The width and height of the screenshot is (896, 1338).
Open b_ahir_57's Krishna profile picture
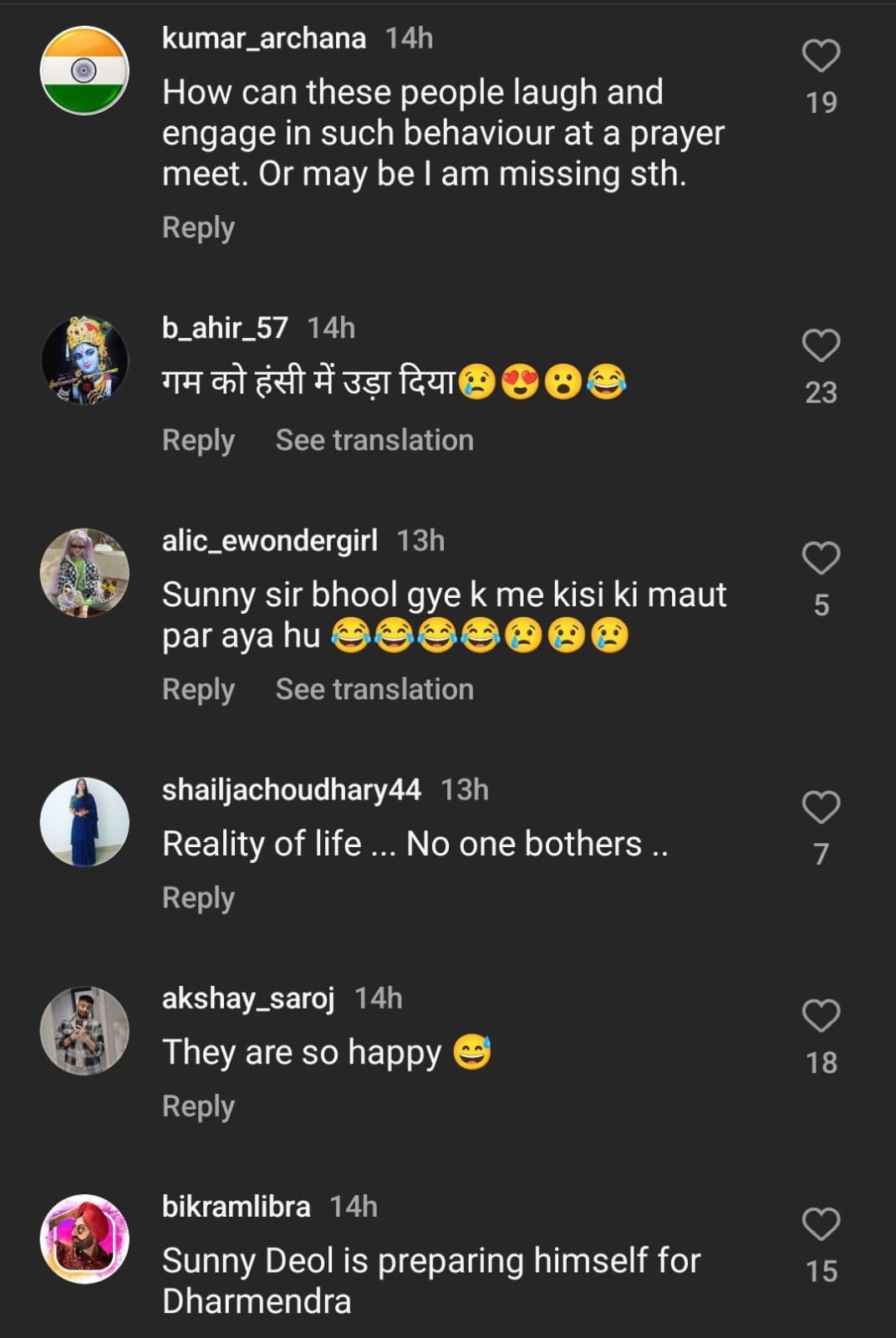84,360
